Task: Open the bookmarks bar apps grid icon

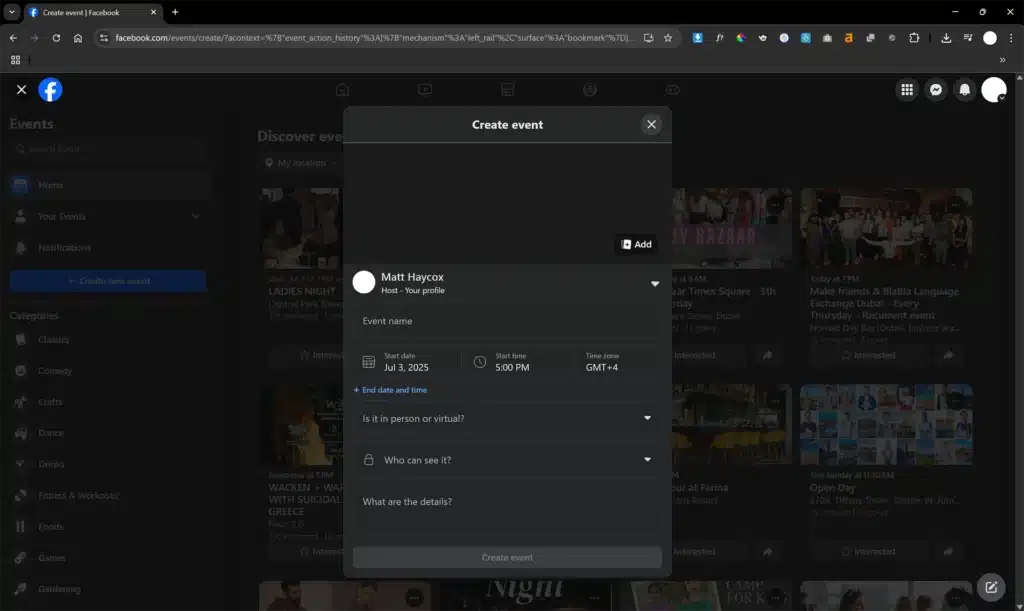Action: click(x=16, y=59)
